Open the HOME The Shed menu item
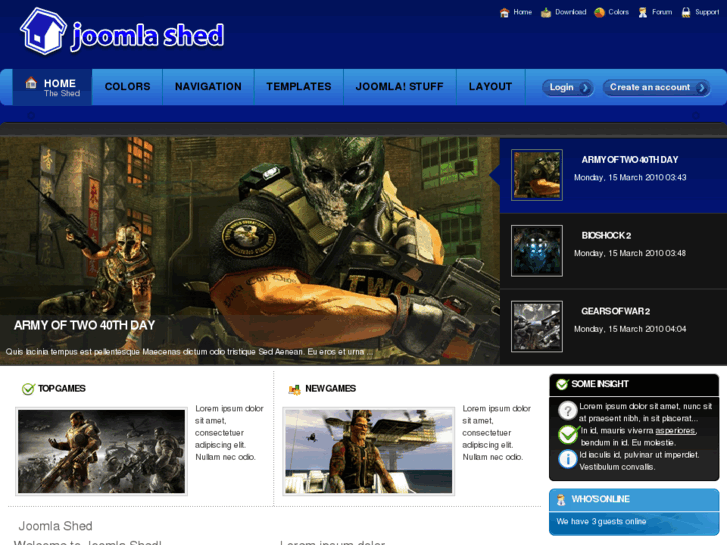Screen dimensions: 727x545 coord(52,87)
